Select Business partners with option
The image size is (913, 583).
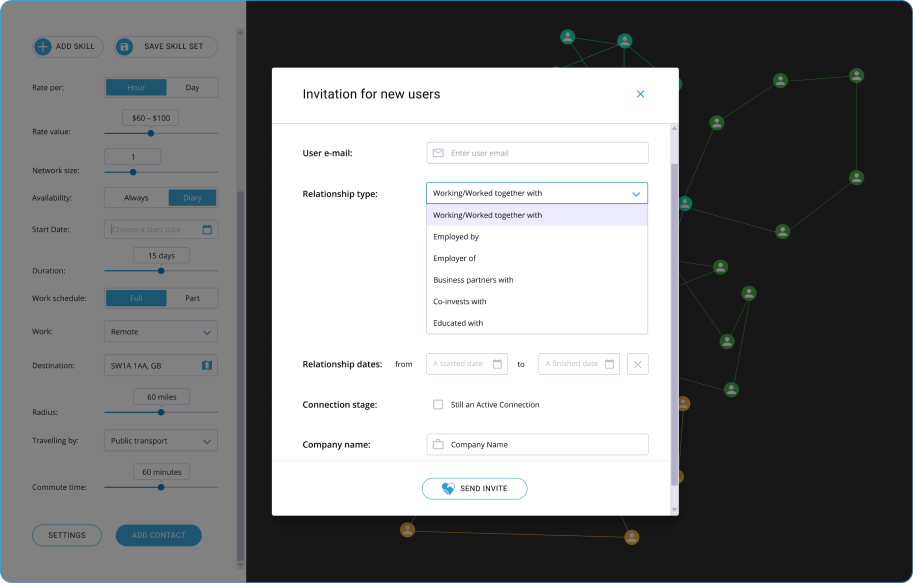pos(473,280)
